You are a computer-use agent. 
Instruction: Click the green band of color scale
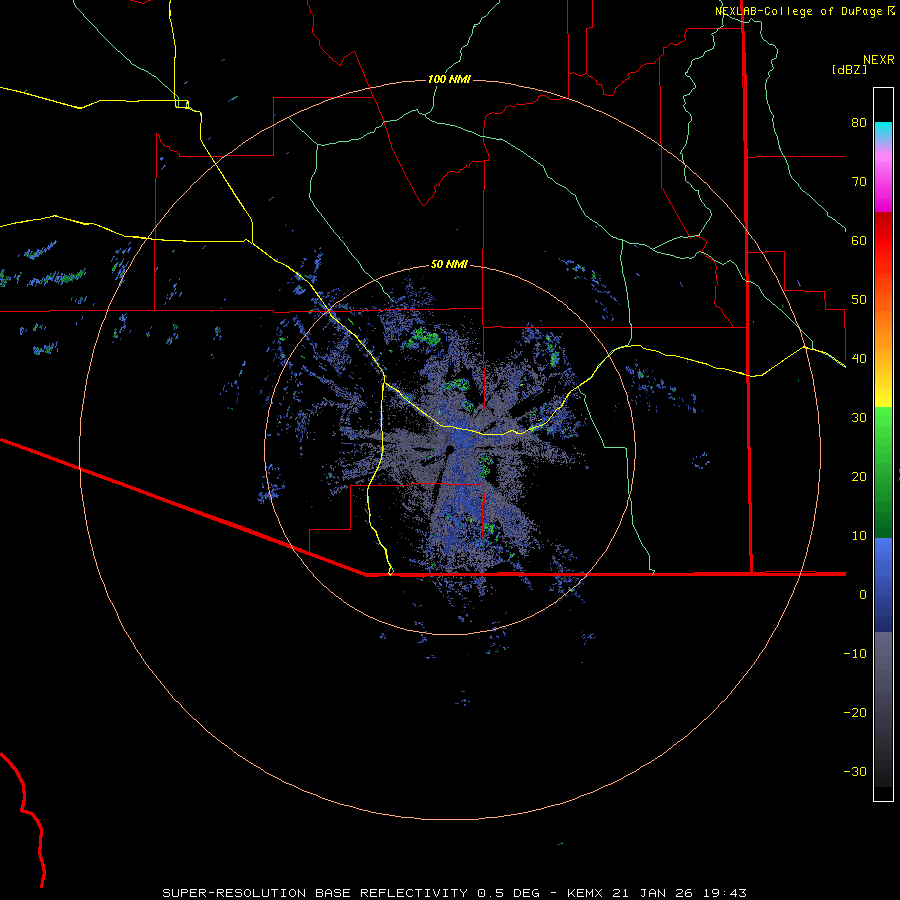[x=883, y=472]
